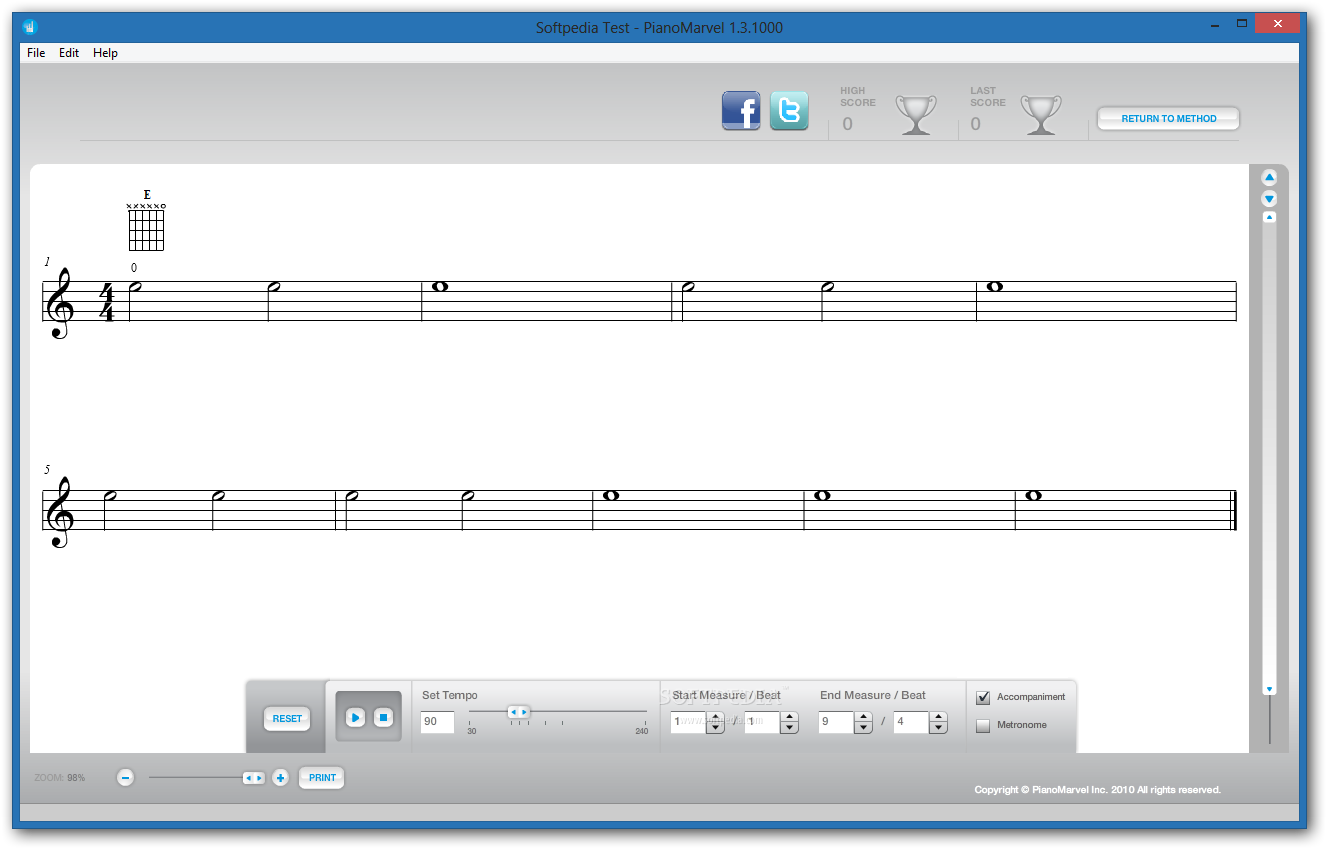Click the Start Measure number field
Viewport: 1327px width, 849px height.
point(687,722)
